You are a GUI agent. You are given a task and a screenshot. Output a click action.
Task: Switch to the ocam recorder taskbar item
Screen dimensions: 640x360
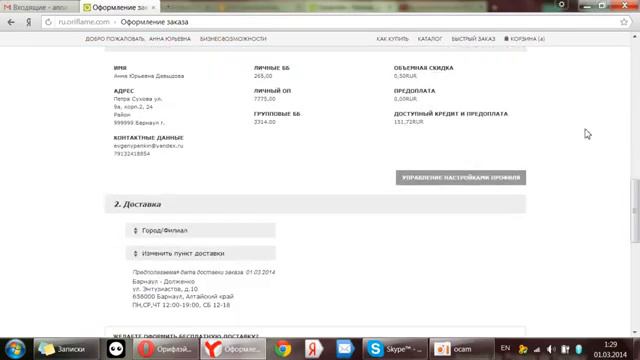[x=462, y=349]
